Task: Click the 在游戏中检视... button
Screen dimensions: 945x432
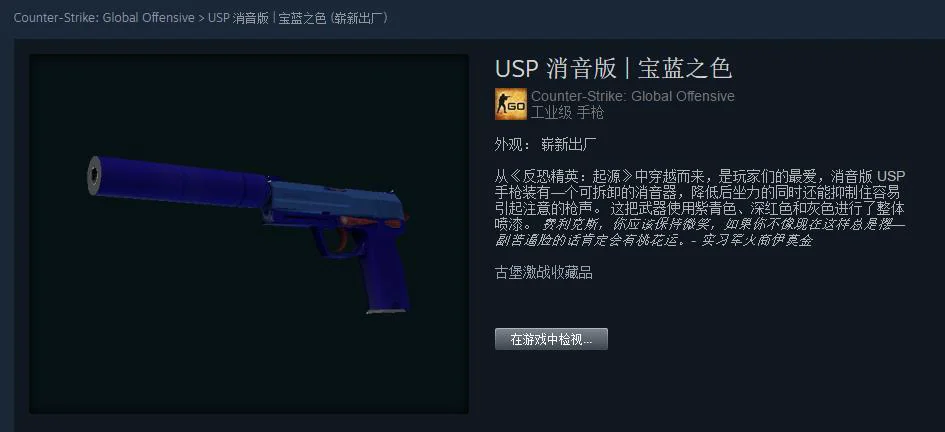Action: (x=551, y=339)
